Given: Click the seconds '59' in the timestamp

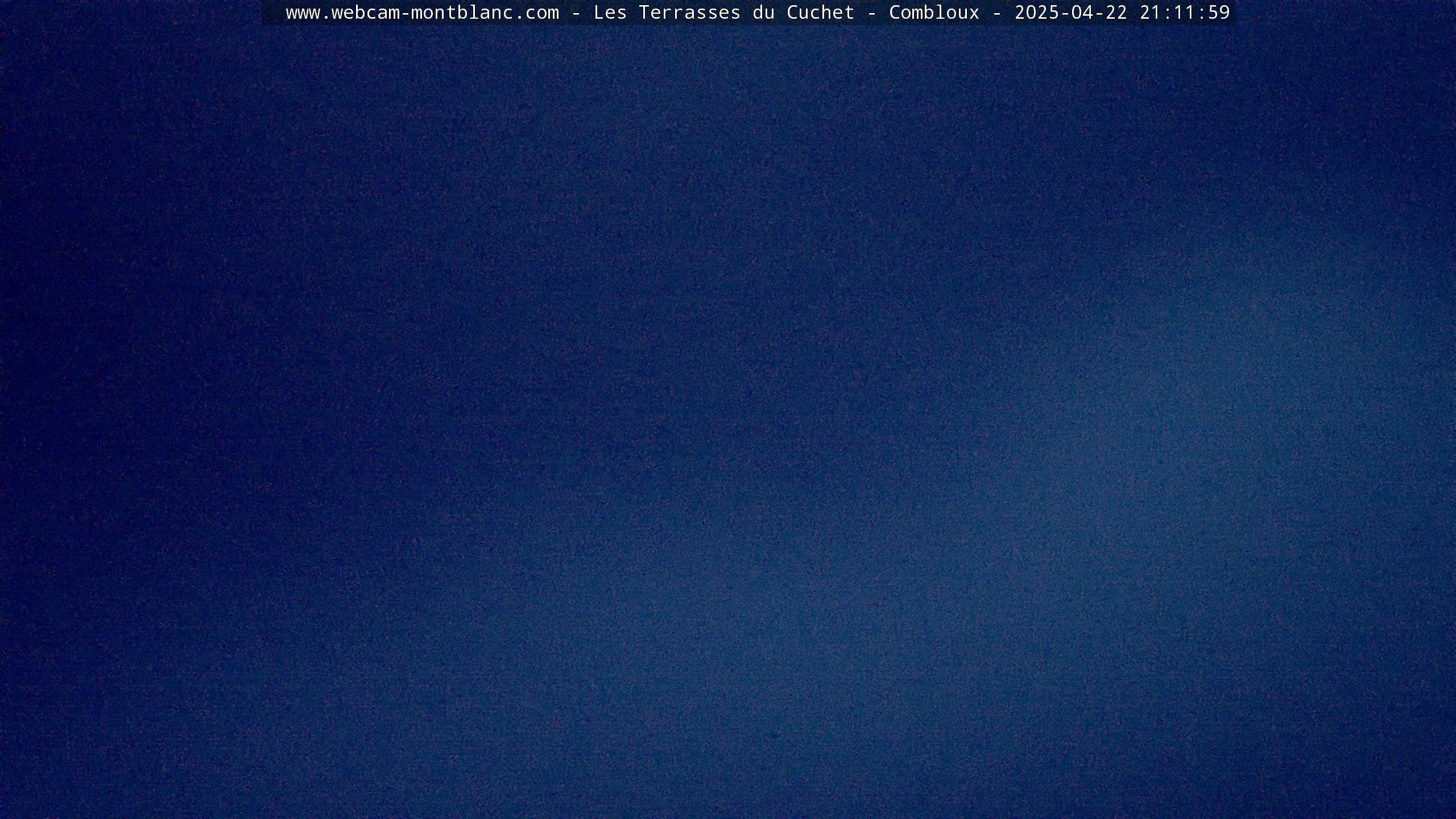Looking at the screenshot, I should pyautogui.click(x=1219, y=13).
